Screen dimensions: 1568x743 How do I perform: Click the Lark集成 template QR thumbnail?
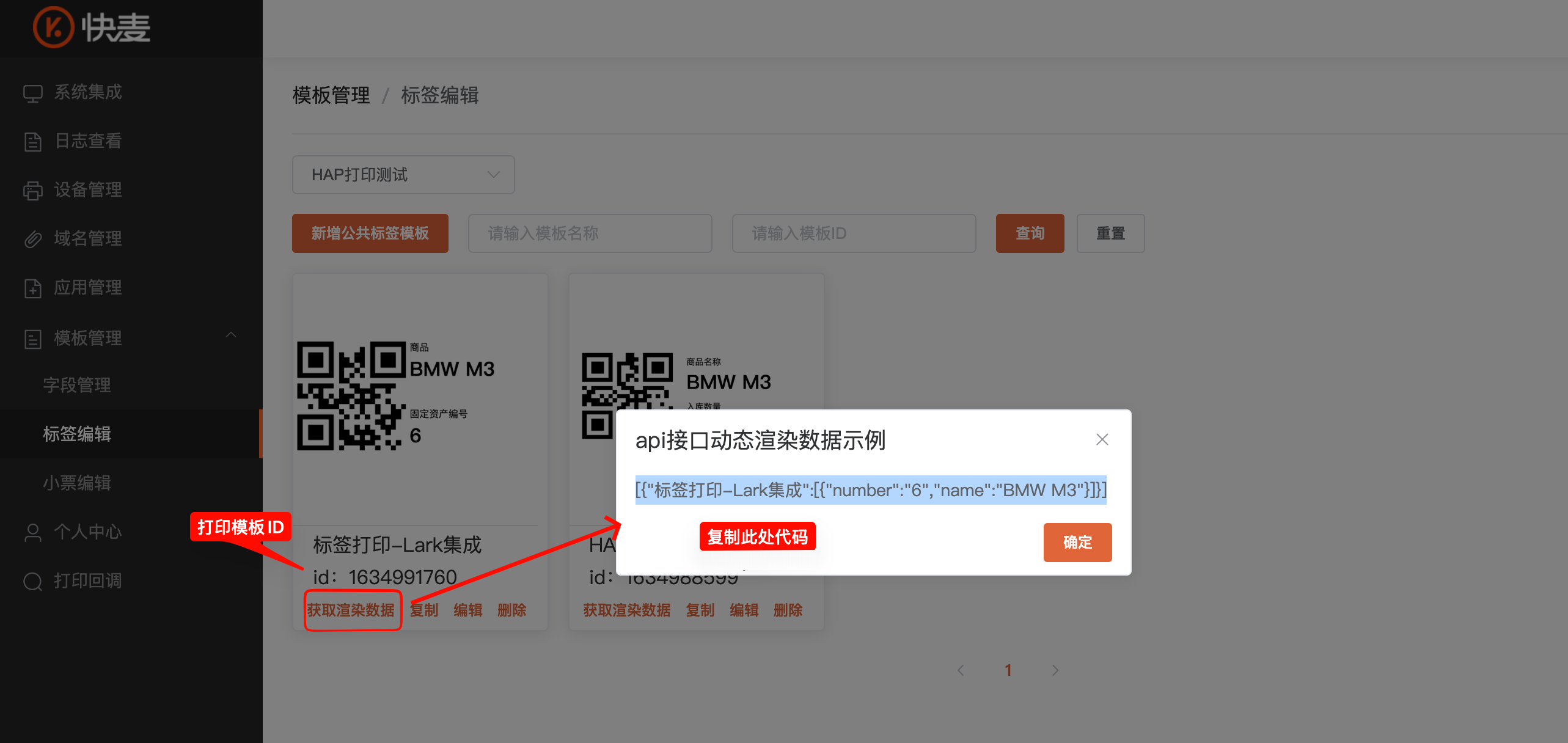[351, 396]
